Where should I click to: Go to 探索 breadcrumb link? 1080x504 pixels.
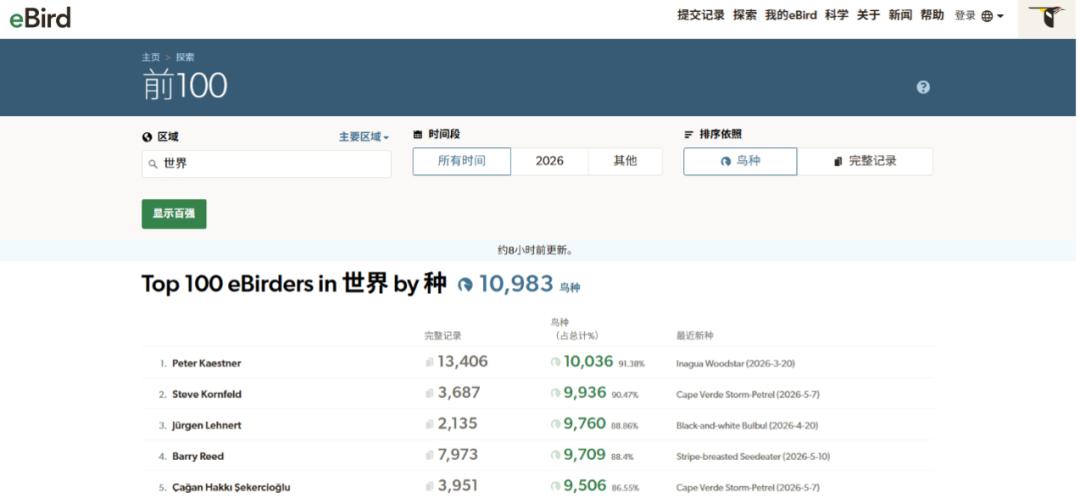(x=185, y=57)
